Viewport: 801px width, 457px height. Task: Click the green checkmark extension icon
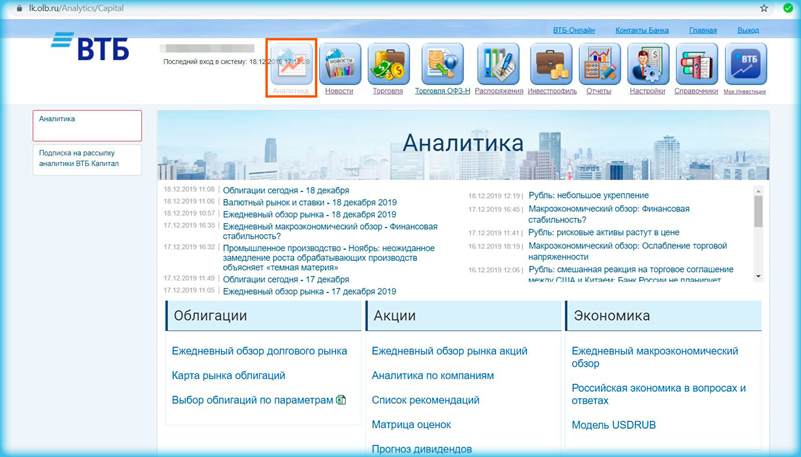coord(788,8)
